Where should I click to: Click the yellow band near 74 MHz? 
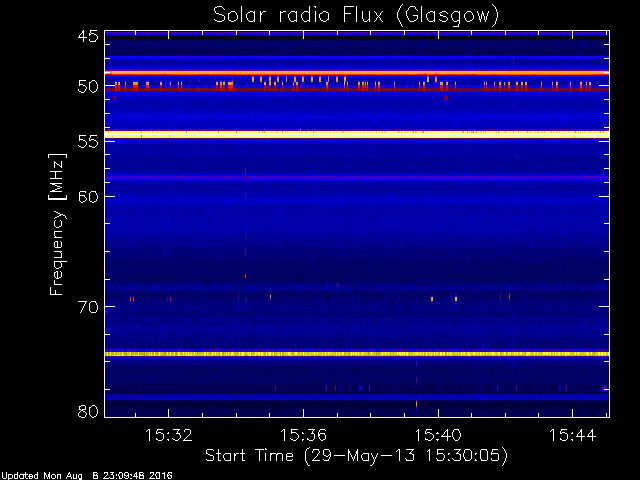click(x=357, y=354)
